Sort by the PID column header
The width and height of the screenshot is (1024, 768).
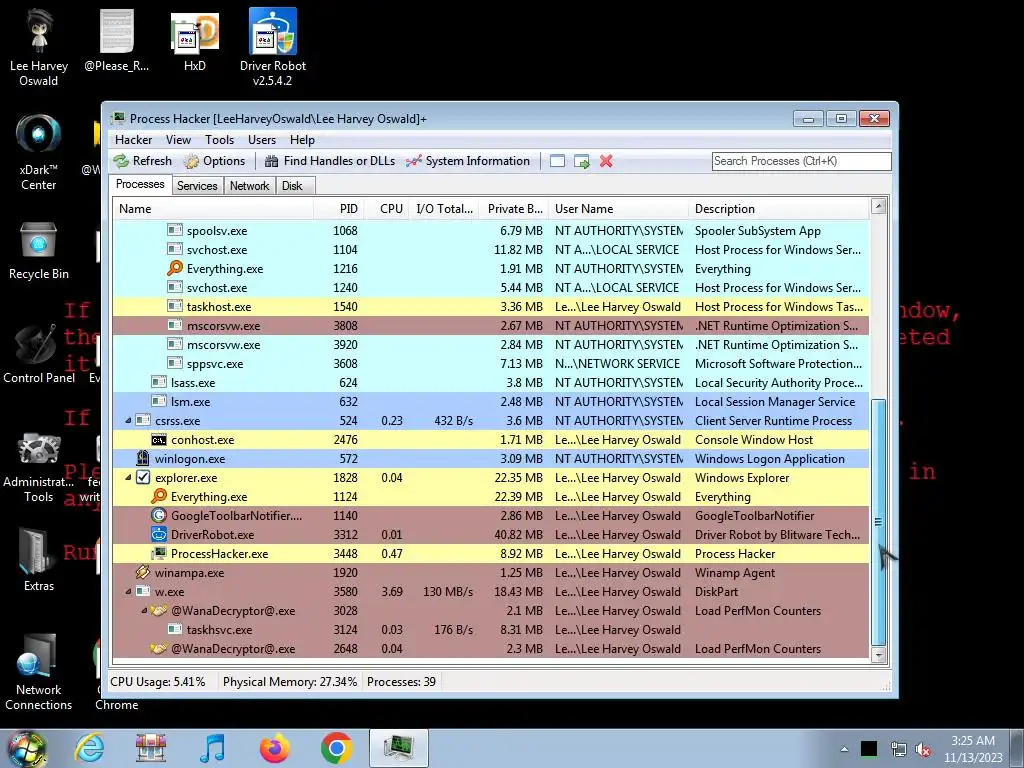338,209
